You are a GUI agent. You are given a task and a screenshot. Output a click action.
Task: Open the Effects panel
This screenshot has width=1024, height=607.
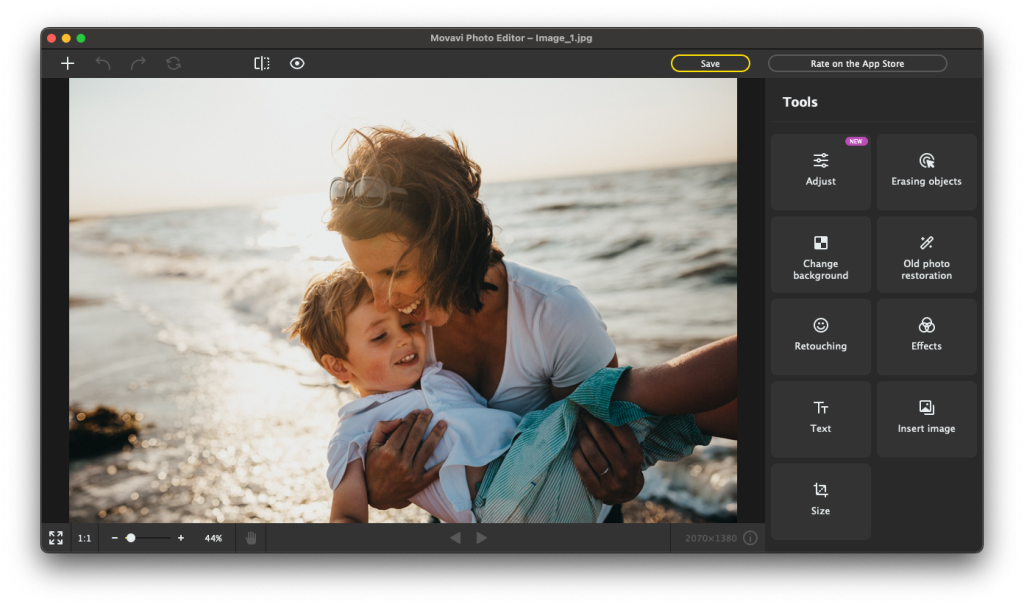pyautogui.click(x=926, y=336)
